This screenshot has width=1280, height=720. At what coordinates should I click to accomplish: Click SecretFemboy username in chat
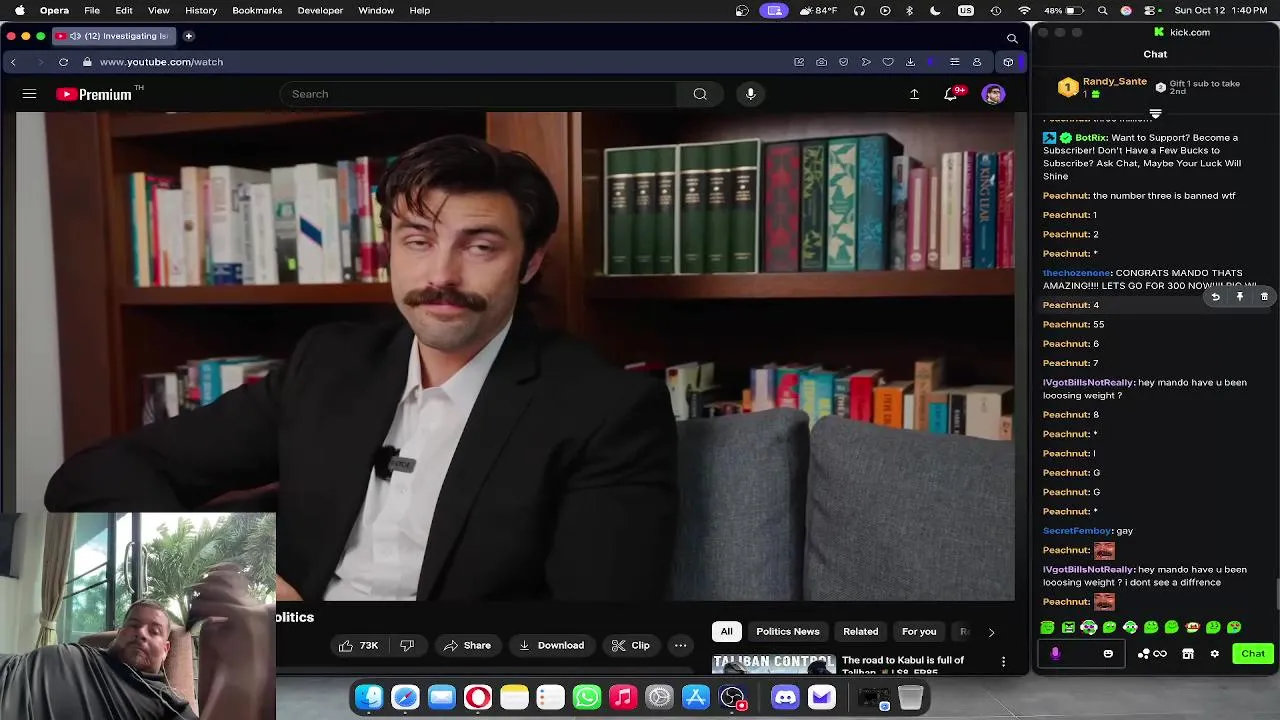1077,531
